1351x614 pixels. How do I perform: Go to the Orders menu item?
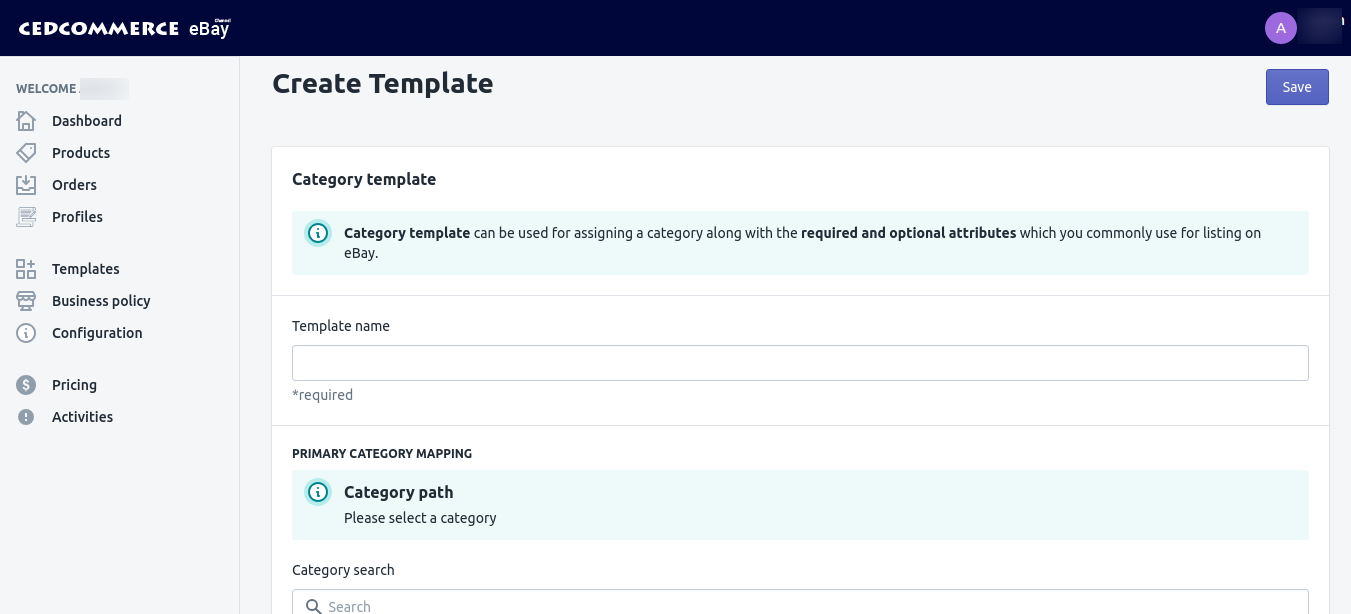[74, 185]
